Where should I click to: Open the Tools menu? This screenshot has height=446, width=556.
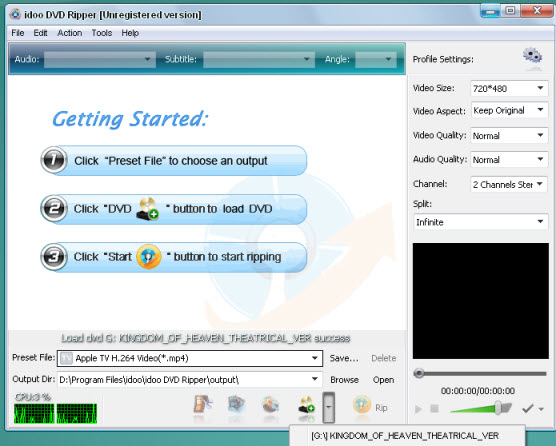(x=102, y=33)
